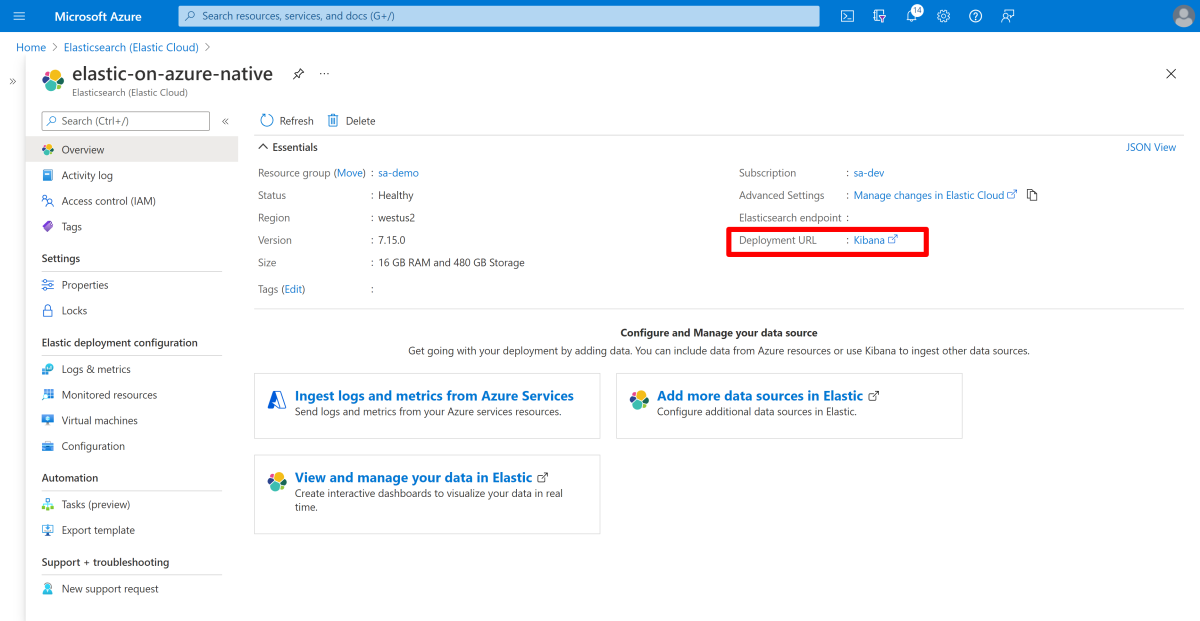
Task: Open Logs & metrics menu item
Action: pos(96,369)
